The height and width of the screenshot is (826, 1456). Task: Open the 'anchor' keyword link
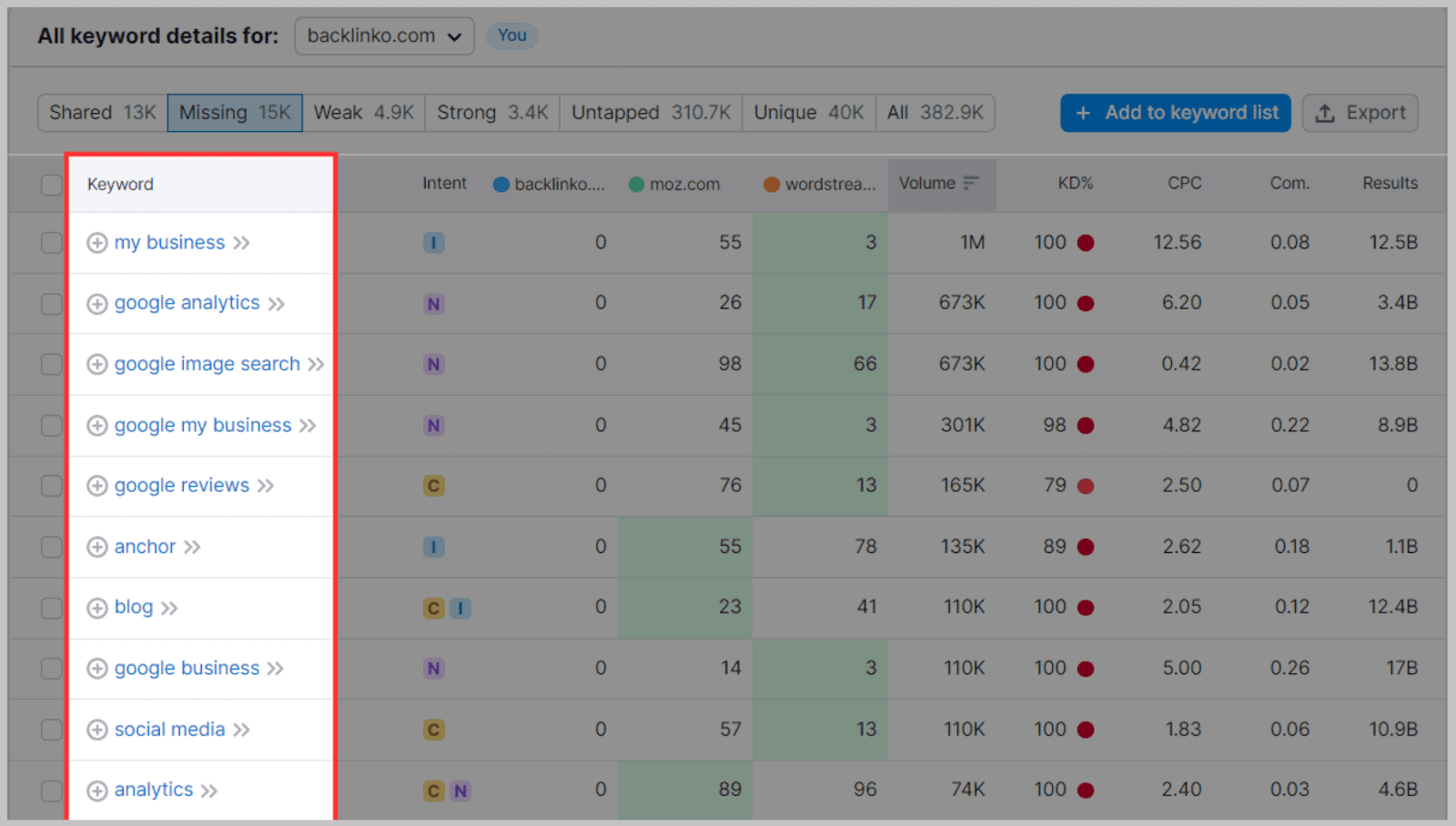(x=145, y=546)
